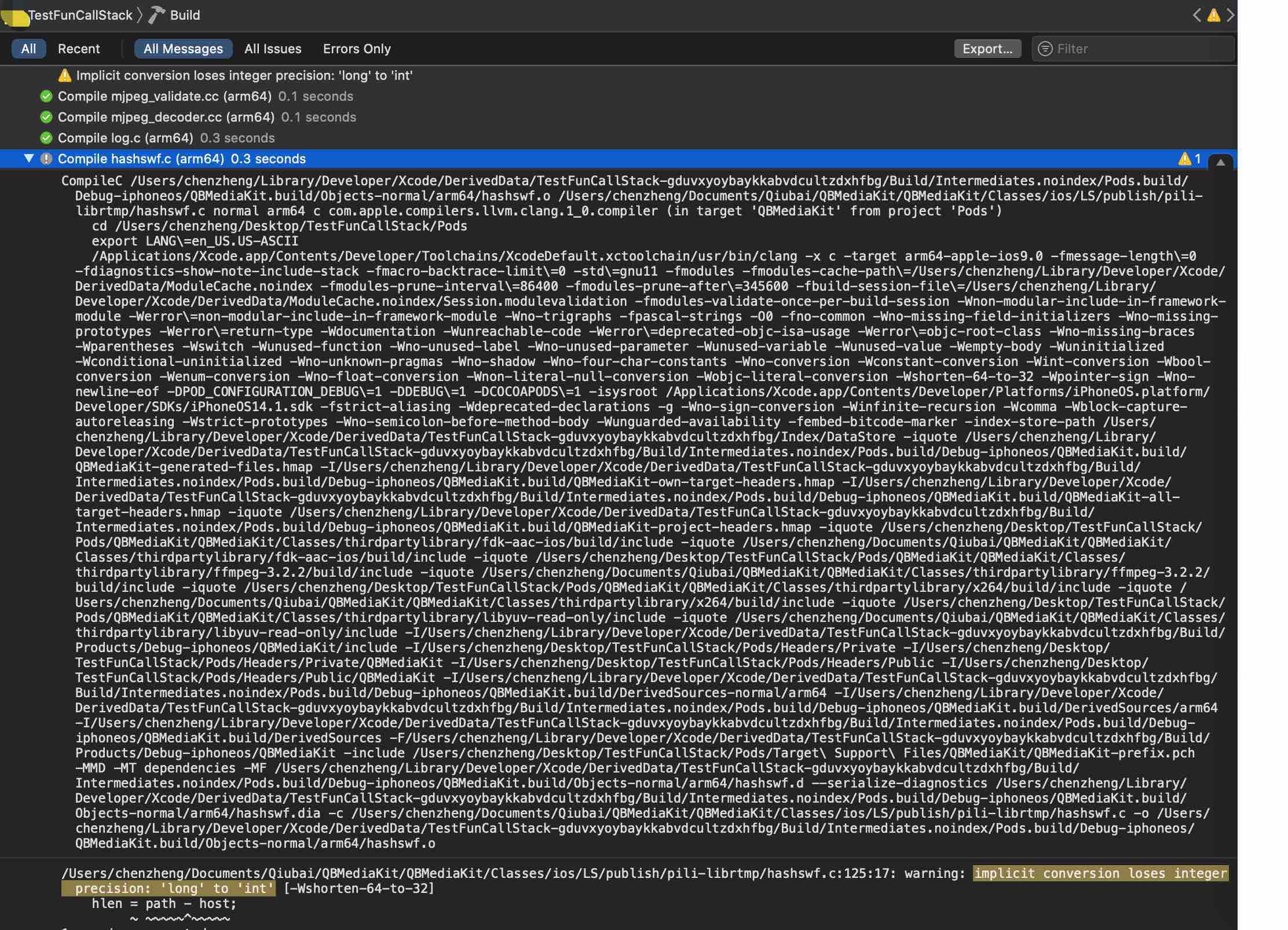Image resolution: width=1288 pixels, height=930 pixels.
Task: Open the issue list via the top-right warning triangle
Action: (x=1213, y=16)
